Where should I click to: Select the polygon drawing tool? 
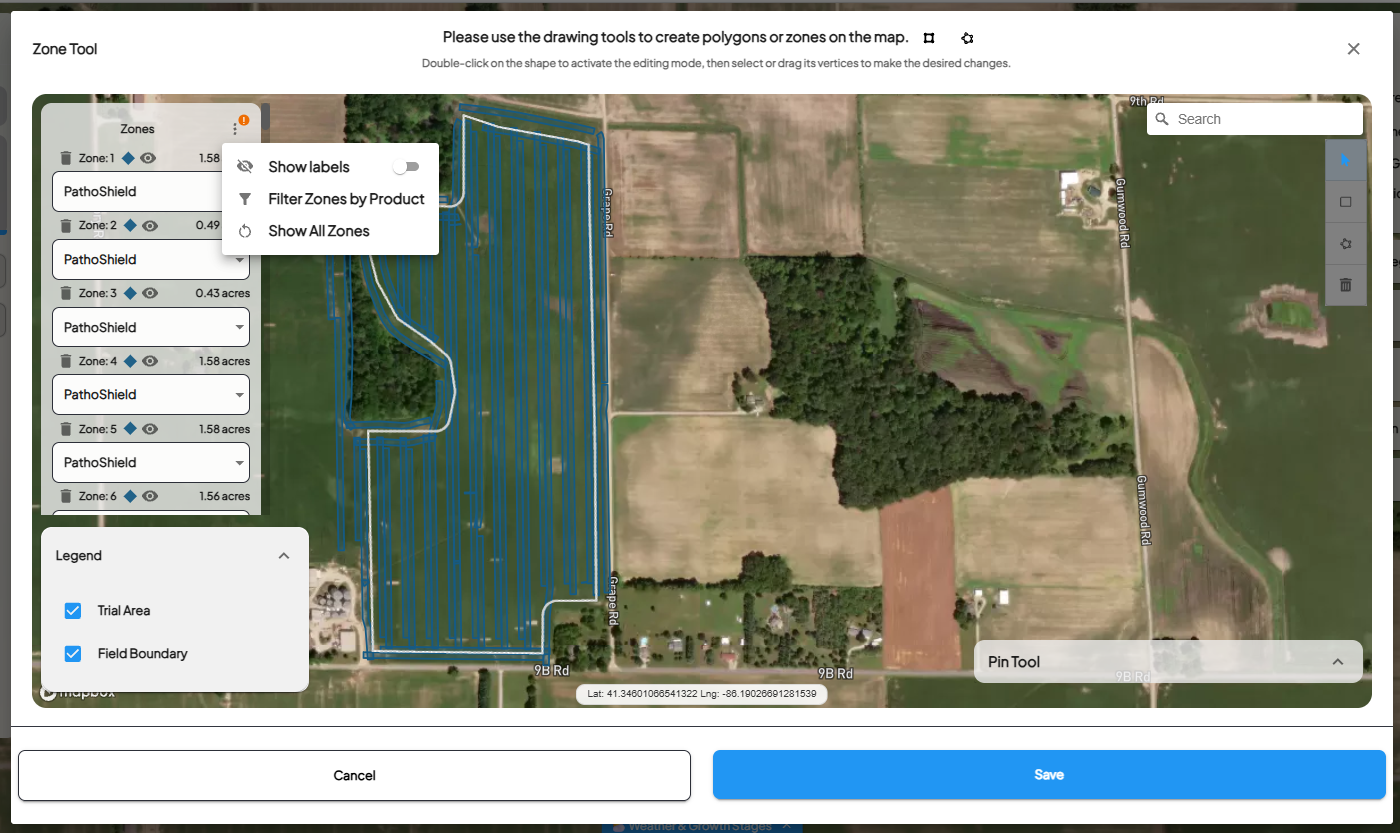1345,243
